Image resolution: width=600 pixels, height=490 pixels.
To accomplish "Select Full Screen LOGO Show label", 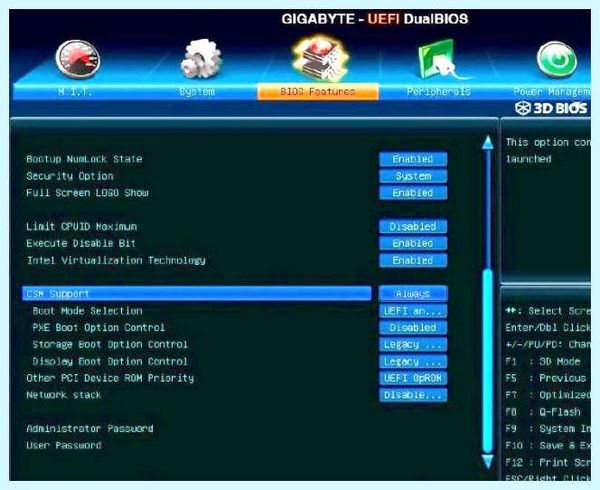I will click(87, 193).
